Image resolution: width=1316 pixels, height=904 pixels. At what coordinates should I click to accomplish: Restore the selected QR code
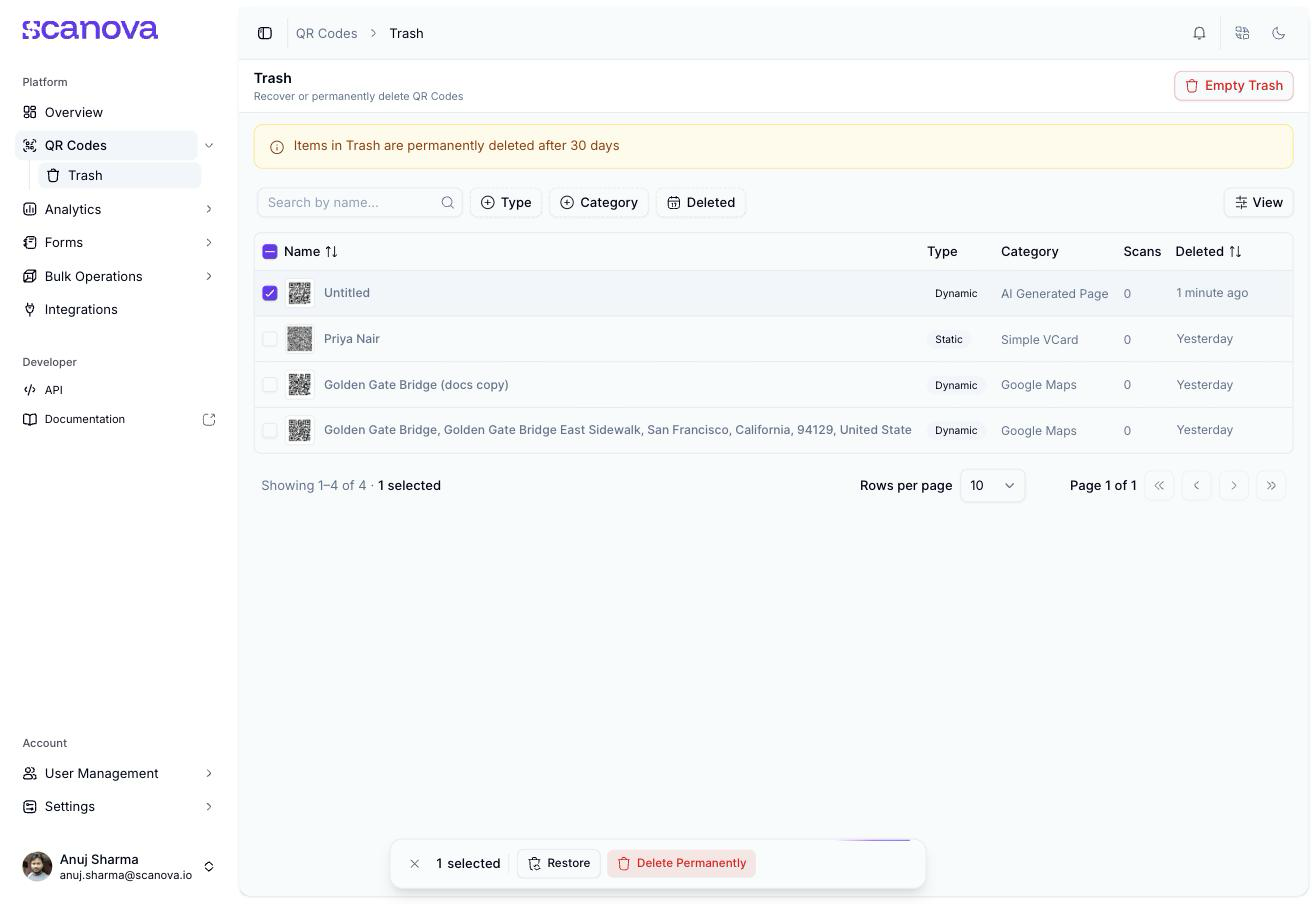(x=559, y=863)
